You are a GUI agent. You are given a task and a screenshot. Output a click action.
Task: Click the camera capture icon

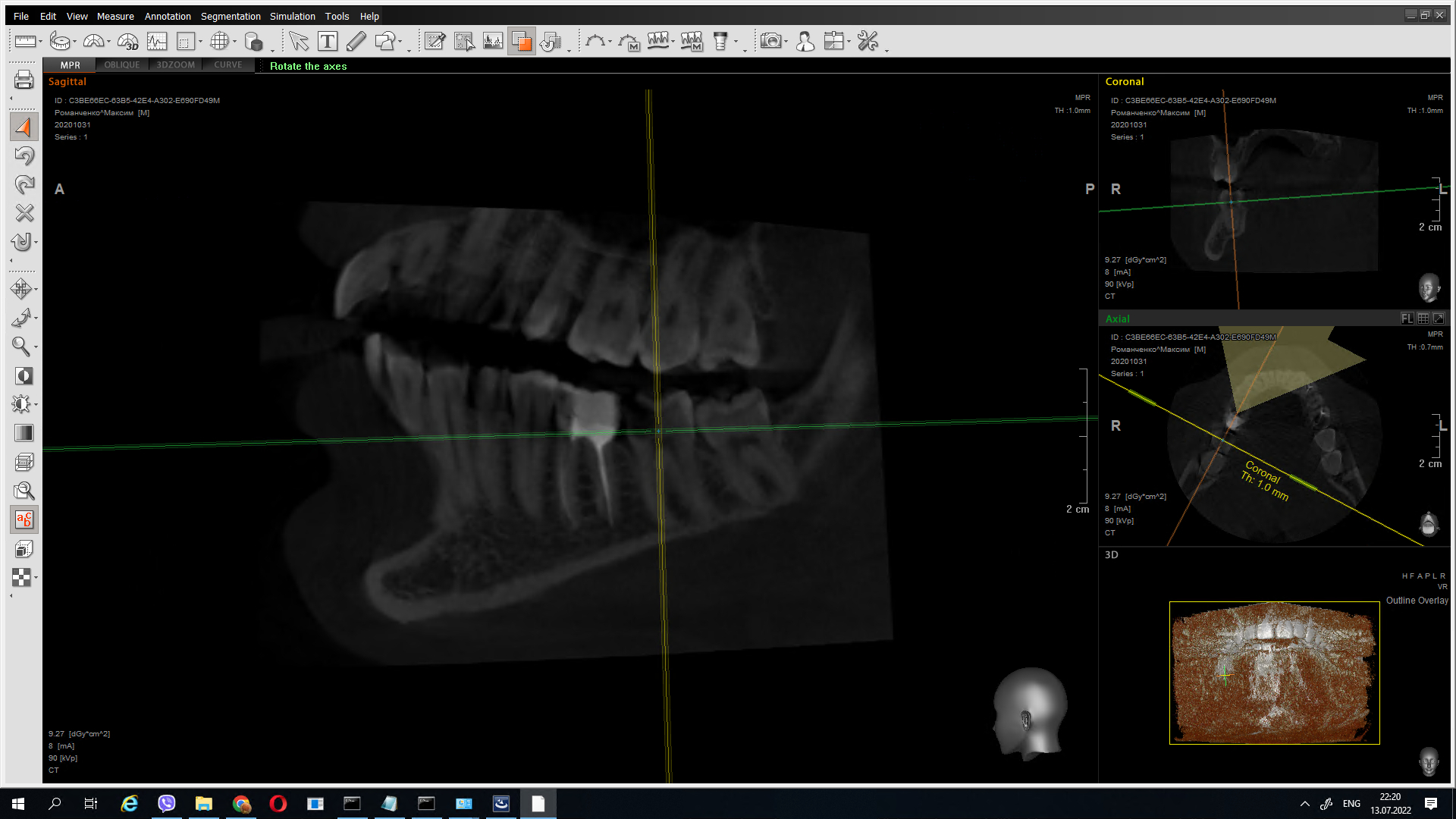click(770, 41)
